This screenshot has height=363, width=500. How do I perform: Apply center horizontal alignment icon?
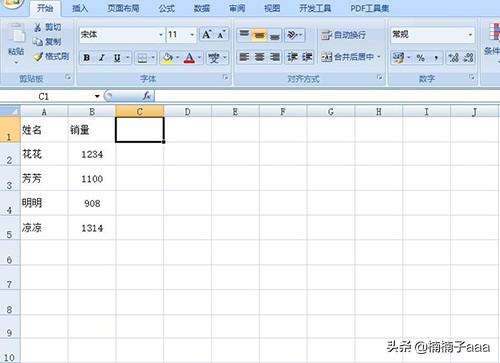pos(260,57)
